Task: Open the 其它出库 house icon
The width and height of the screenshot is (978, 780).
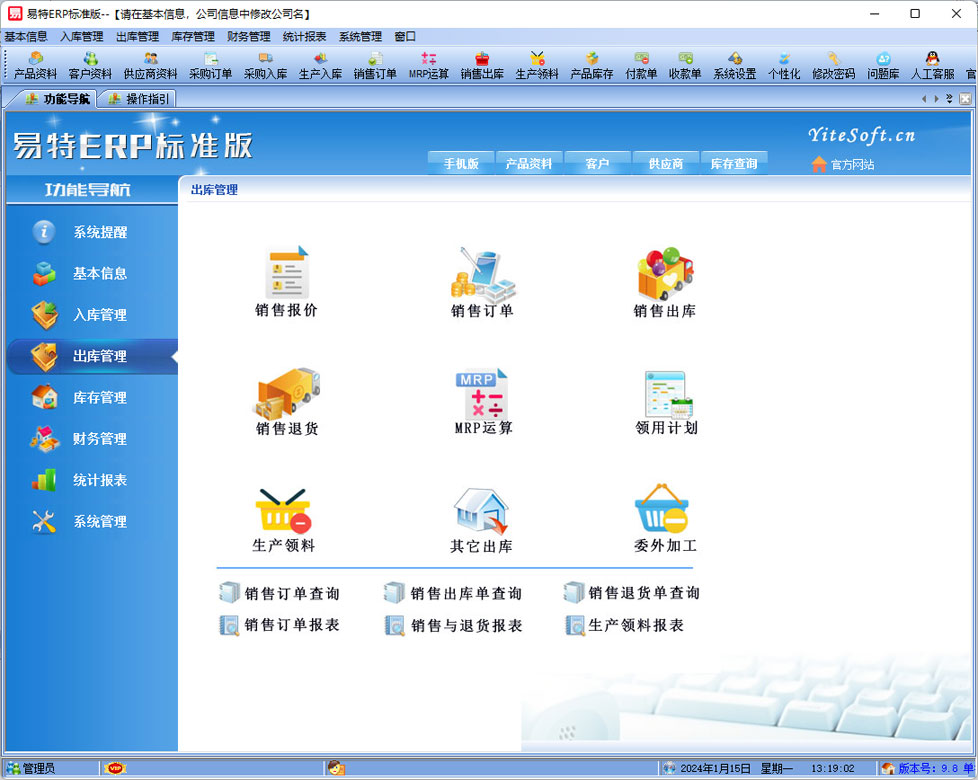Action: point(481,511)
